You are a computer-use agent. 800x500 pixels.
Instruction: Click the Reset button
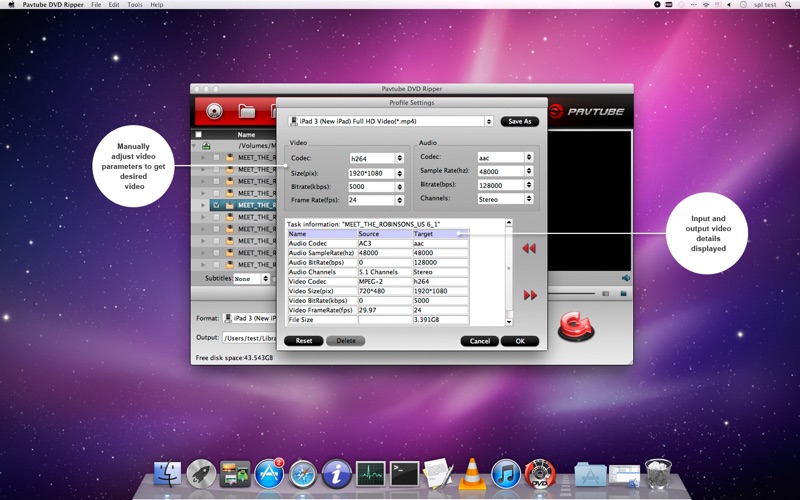[304, 341]
